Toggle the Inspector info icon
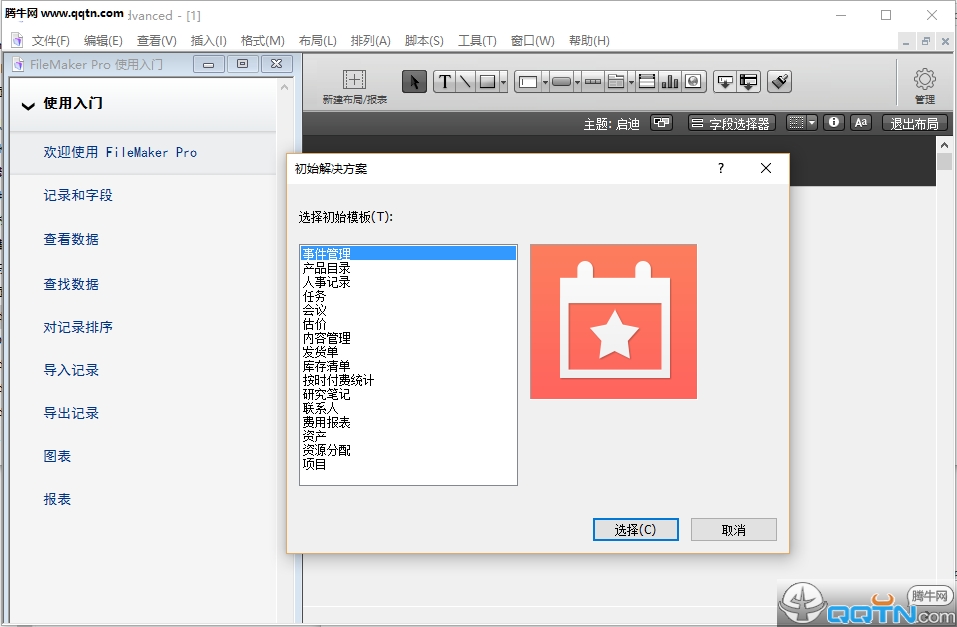957x627 pixels. [x=834, y=123]
